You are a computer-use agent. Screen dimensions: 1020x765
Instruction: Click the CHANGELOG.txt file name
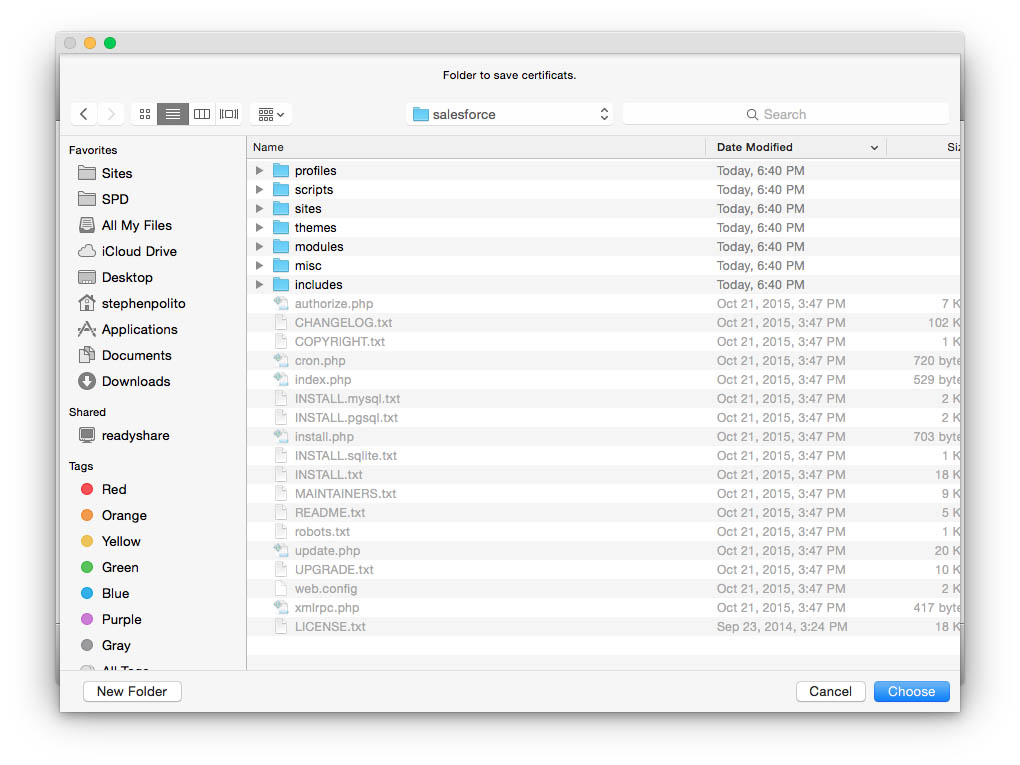coord(343,323)
